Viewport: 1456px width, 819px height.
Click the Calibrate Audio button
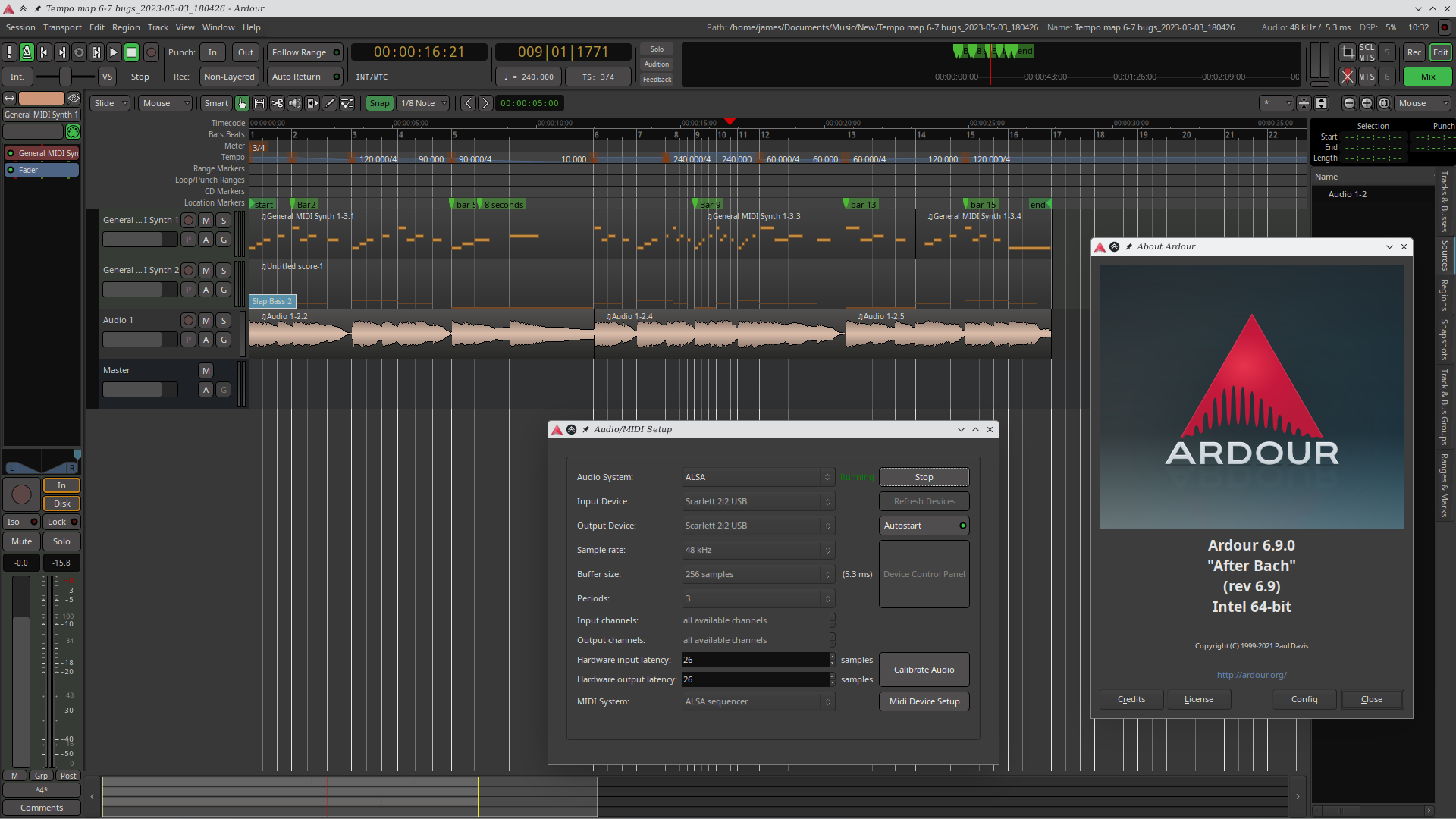[x=924, y=670]
